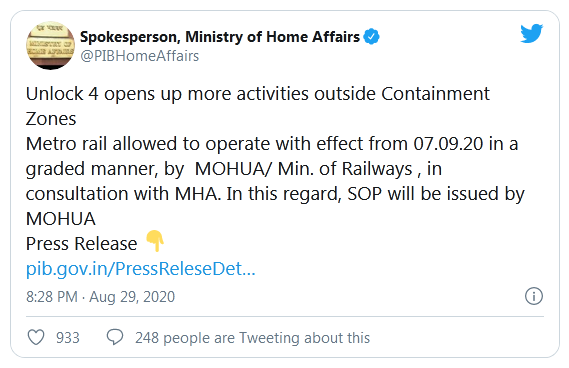
Task: Click the 933 likes count
Action: (67, 338)
